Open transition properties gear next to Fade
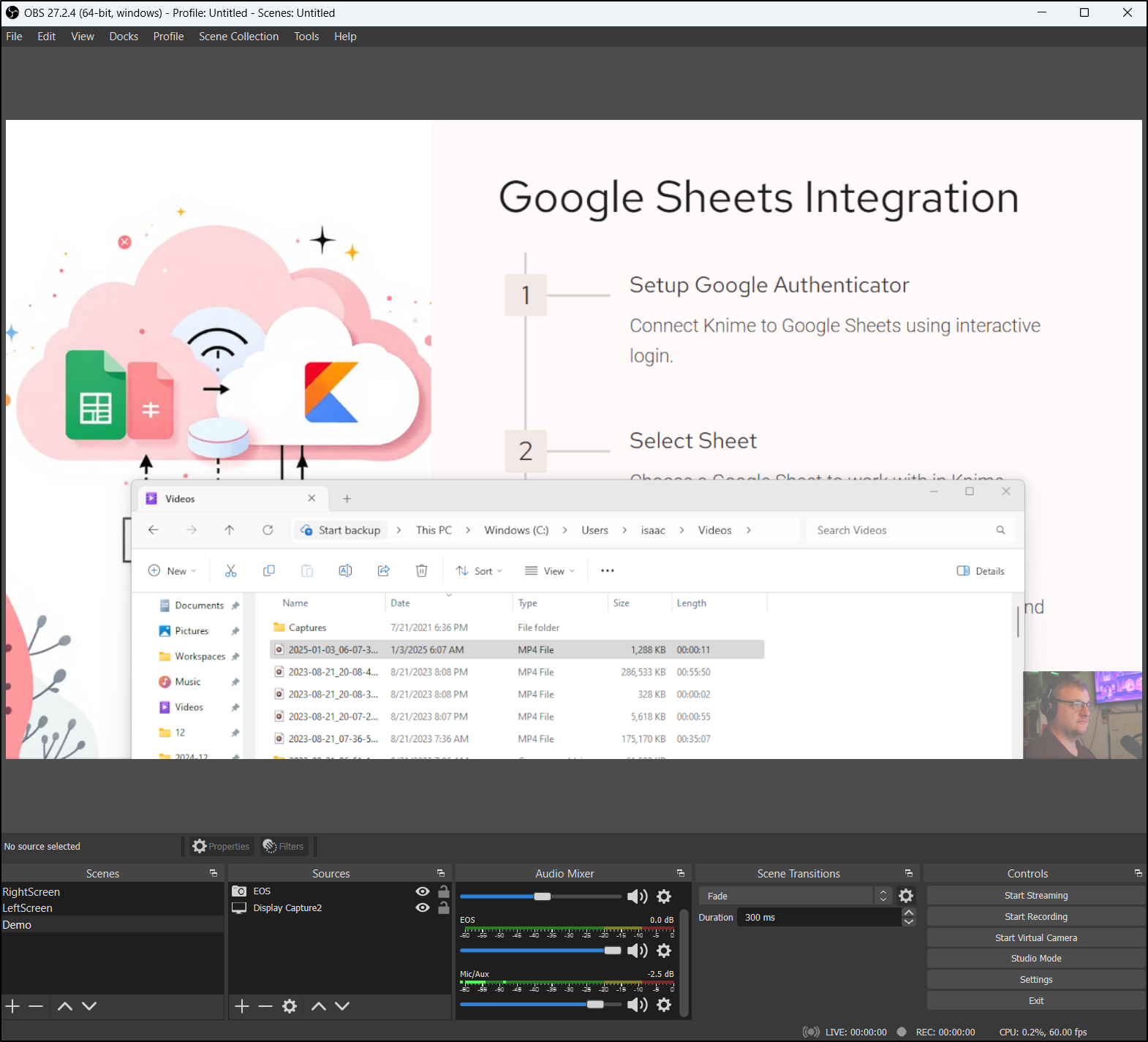This screenshot has width=1148, height=1042. 906,896
